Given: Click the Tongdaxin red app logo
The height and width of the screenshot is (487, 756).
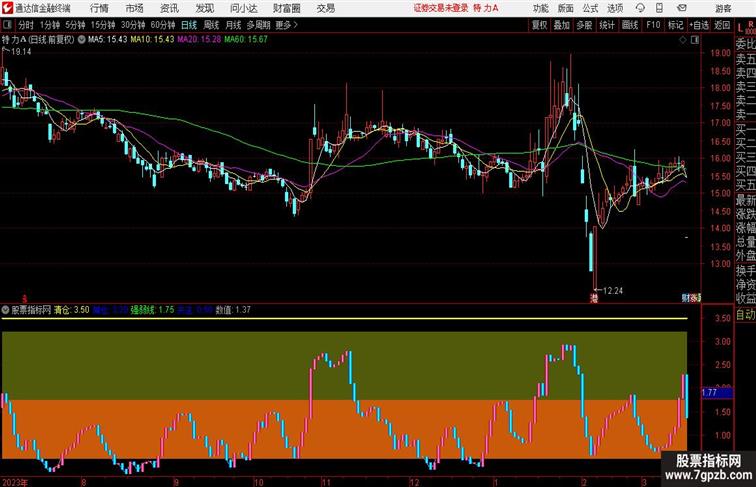Looking at the screenshot, I should [7, 8].
